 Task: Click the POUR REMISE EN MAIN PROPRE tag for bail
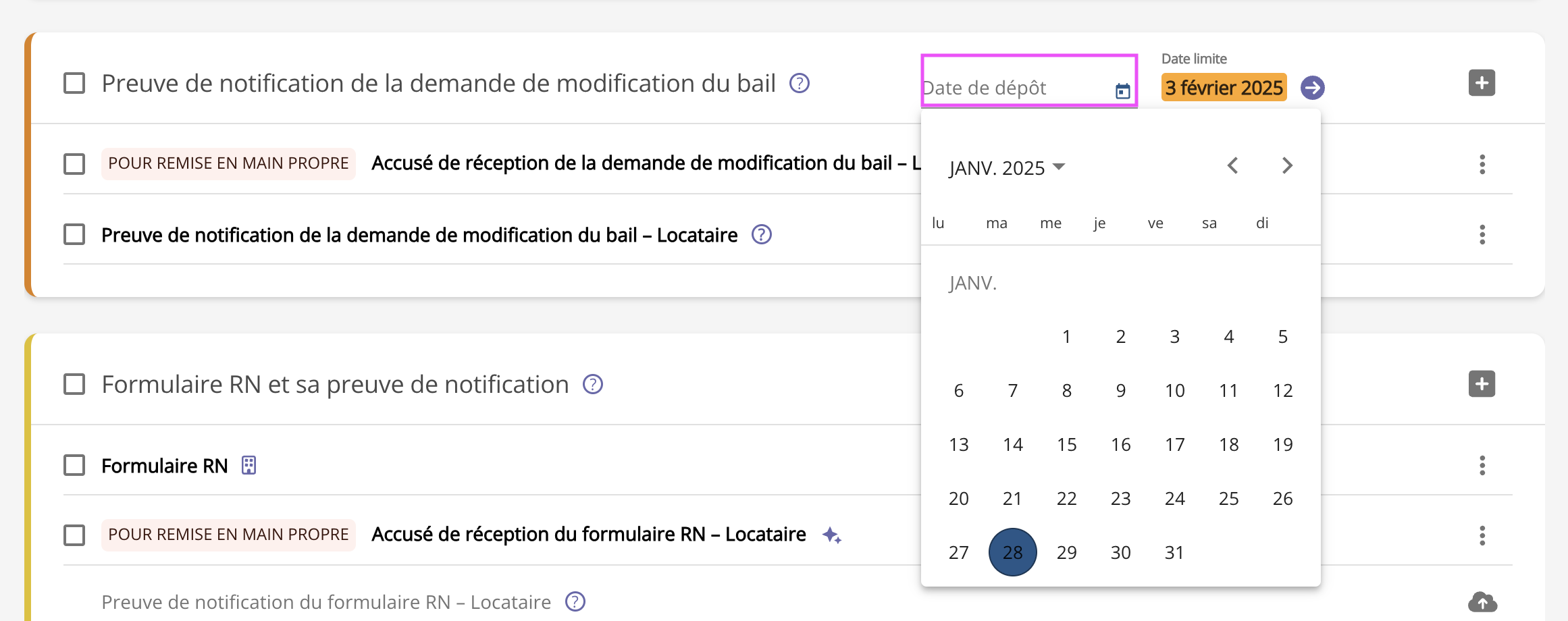click(x=228, y=163)
